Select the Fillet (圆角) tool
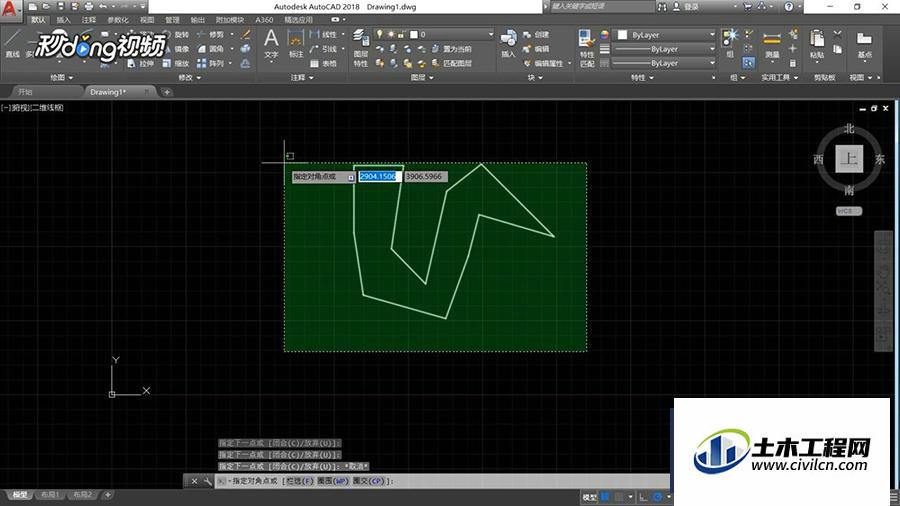900x506 pixels. (x=210, y=49)
